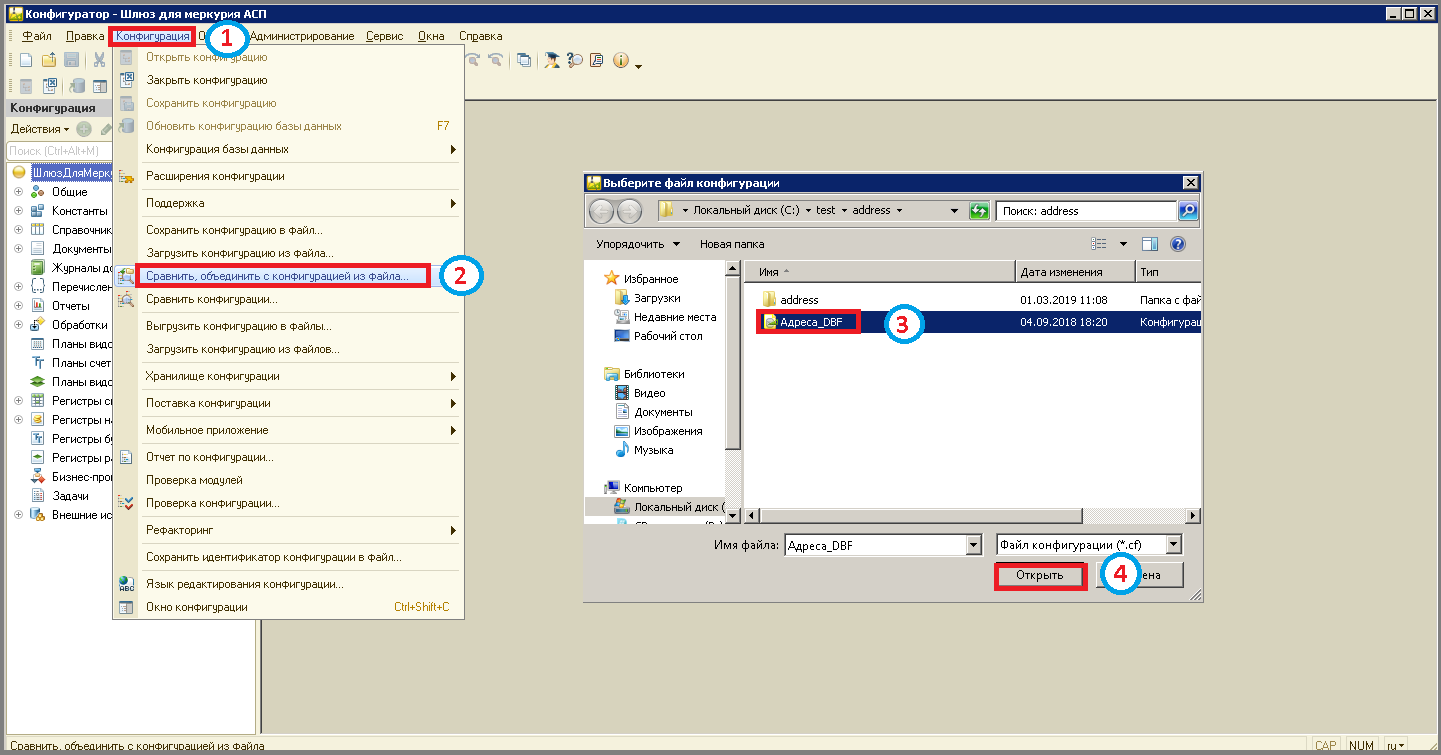Click the Задачи node icon in tree
This screenshot has height=755, width=1441.
click(37, 496)
